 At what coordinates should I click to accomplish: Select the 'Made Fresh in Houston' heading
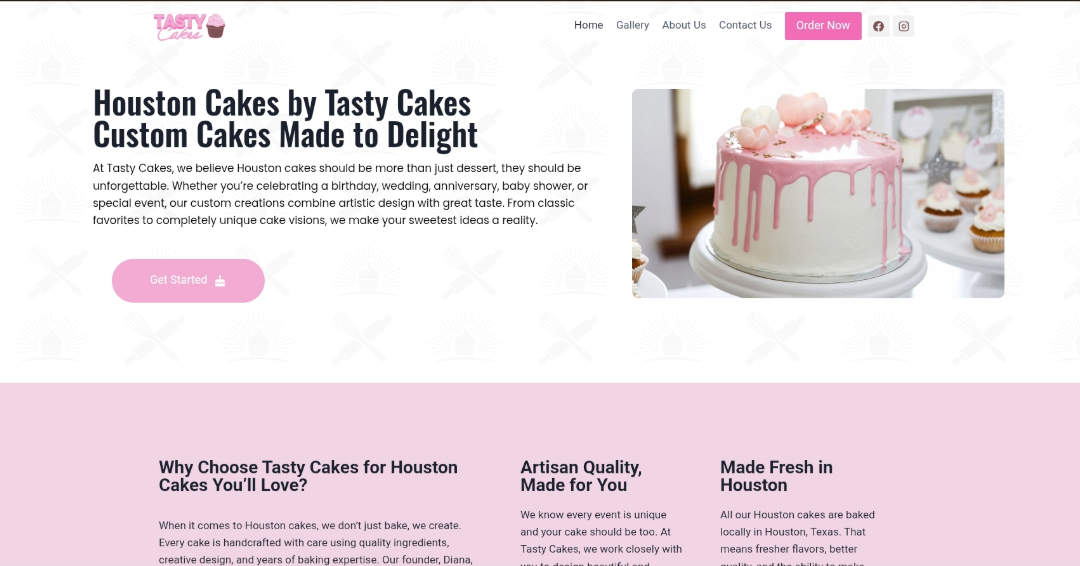click(x=776, y=476)
